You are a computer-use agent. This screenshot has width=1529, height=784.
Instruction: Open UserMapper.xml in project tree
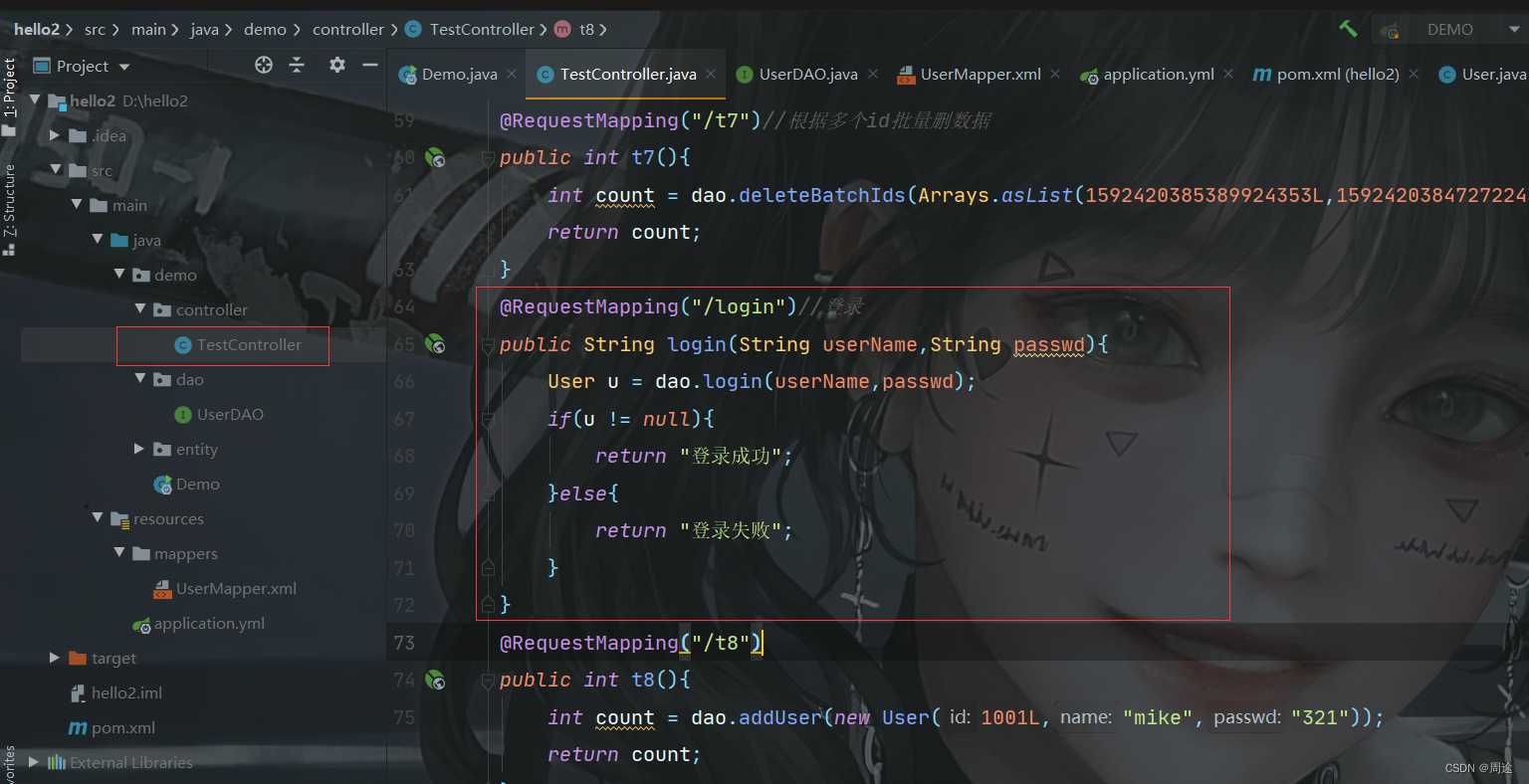click(x=225, y=588)
